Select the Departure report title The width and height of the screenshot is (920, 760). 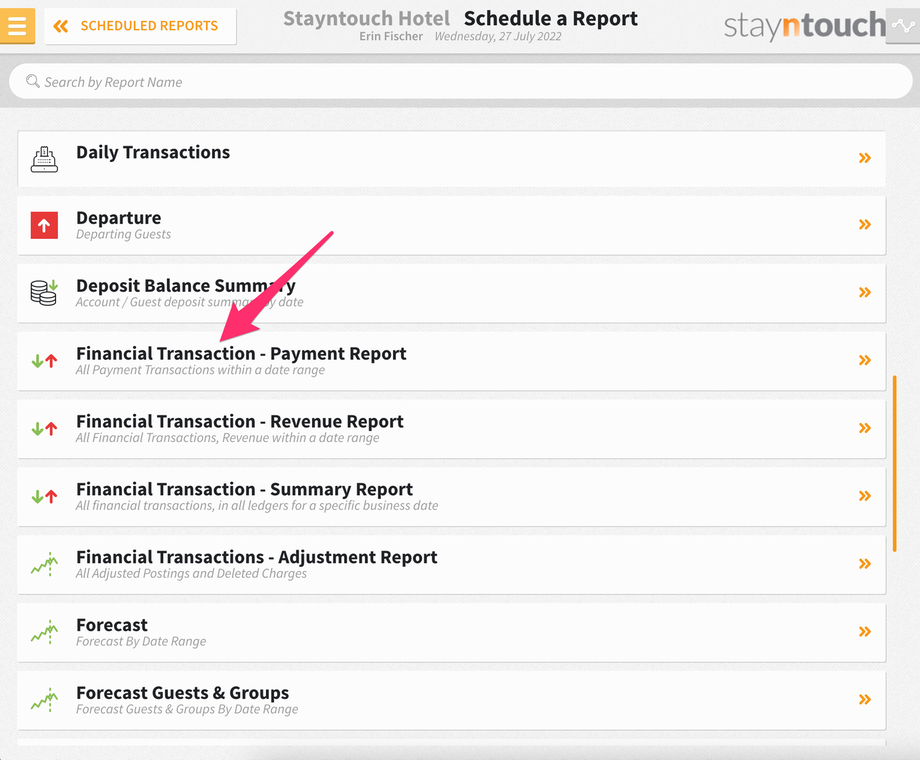(119, 218)
